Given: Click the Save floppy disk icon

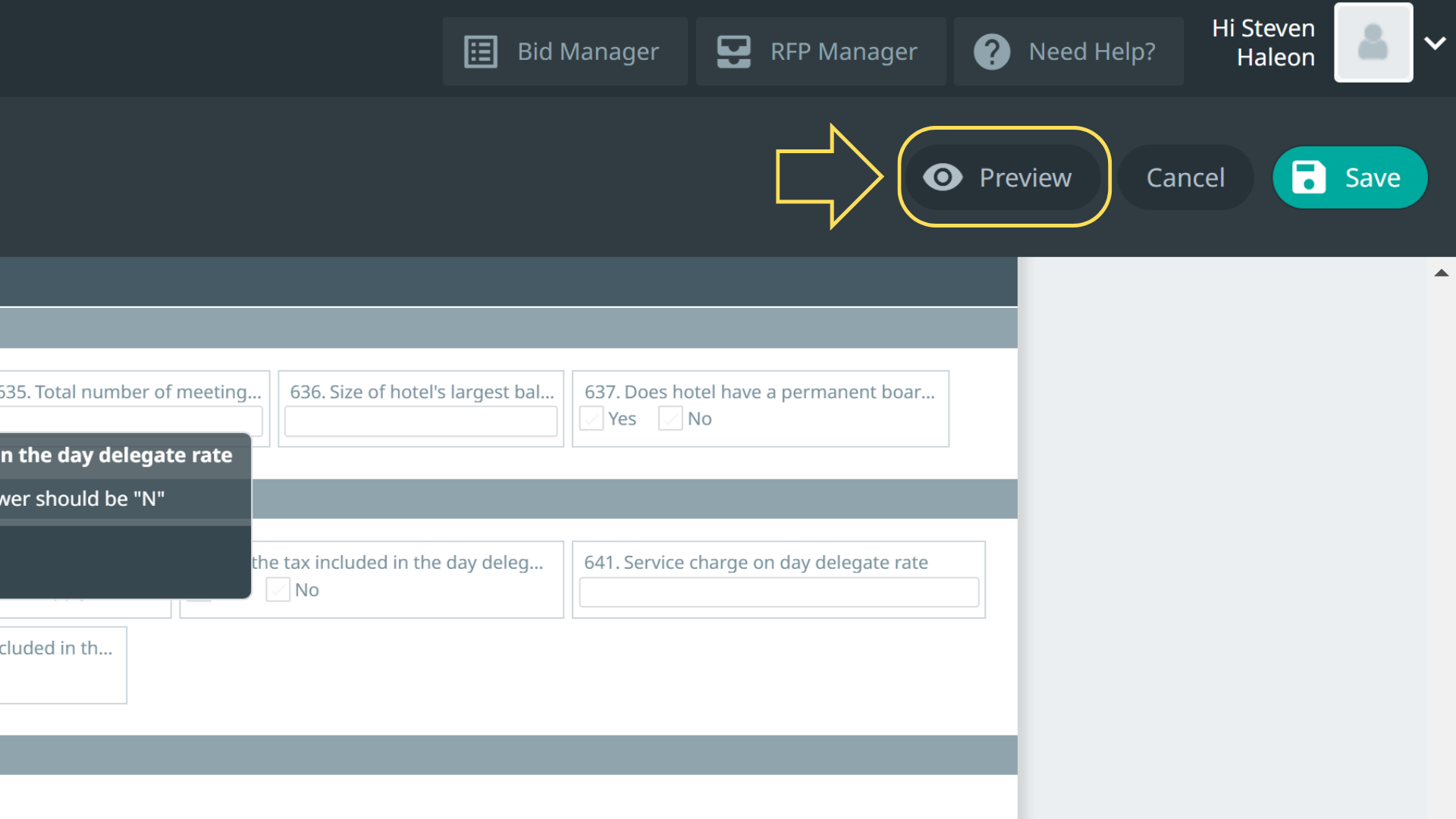Looking at the screenshot, I should (x=1308, y=177).
